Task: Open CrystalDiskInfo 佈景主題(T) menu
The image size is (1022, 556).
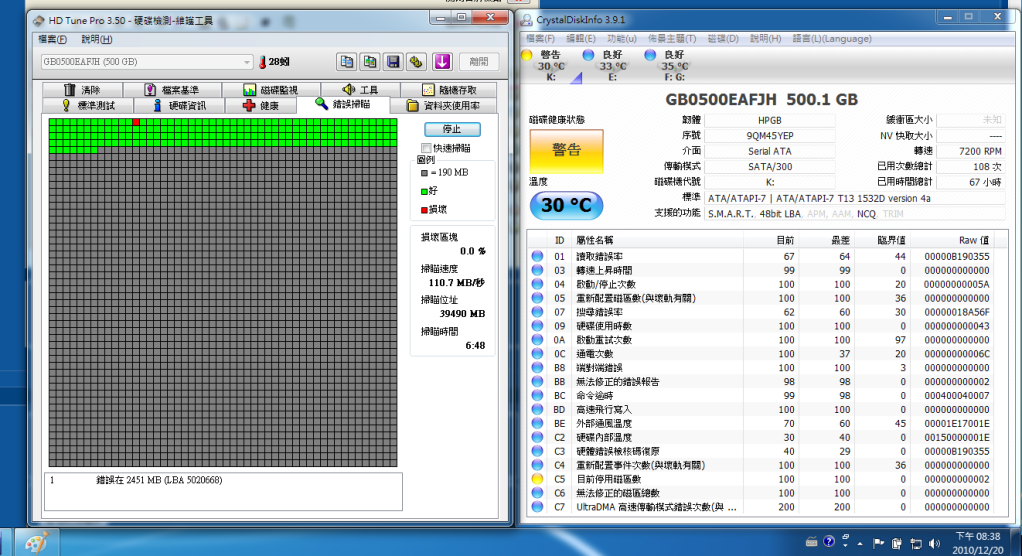Action: pos(672,38)
